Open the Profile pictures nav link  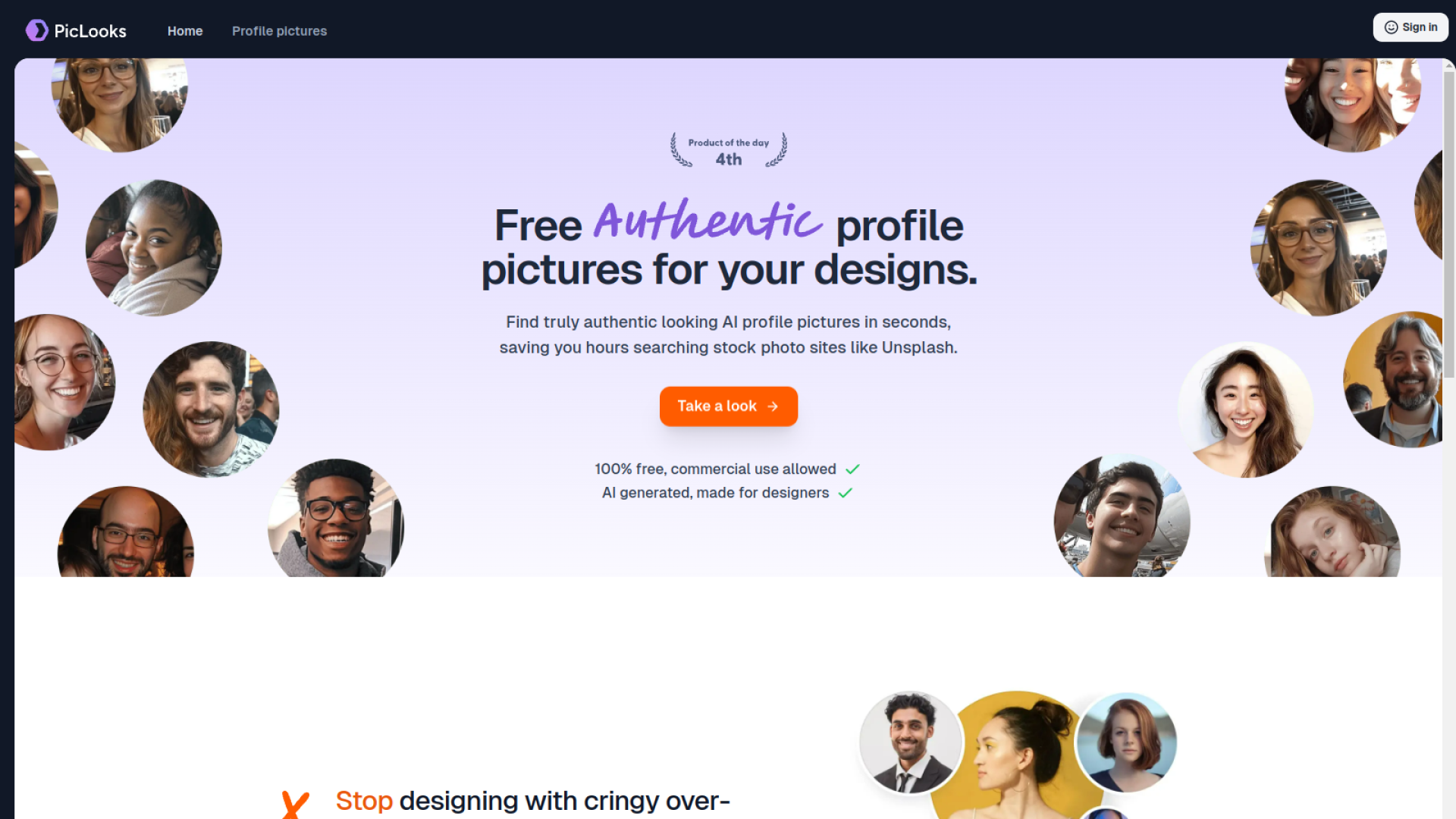click(x=279, y=31)
